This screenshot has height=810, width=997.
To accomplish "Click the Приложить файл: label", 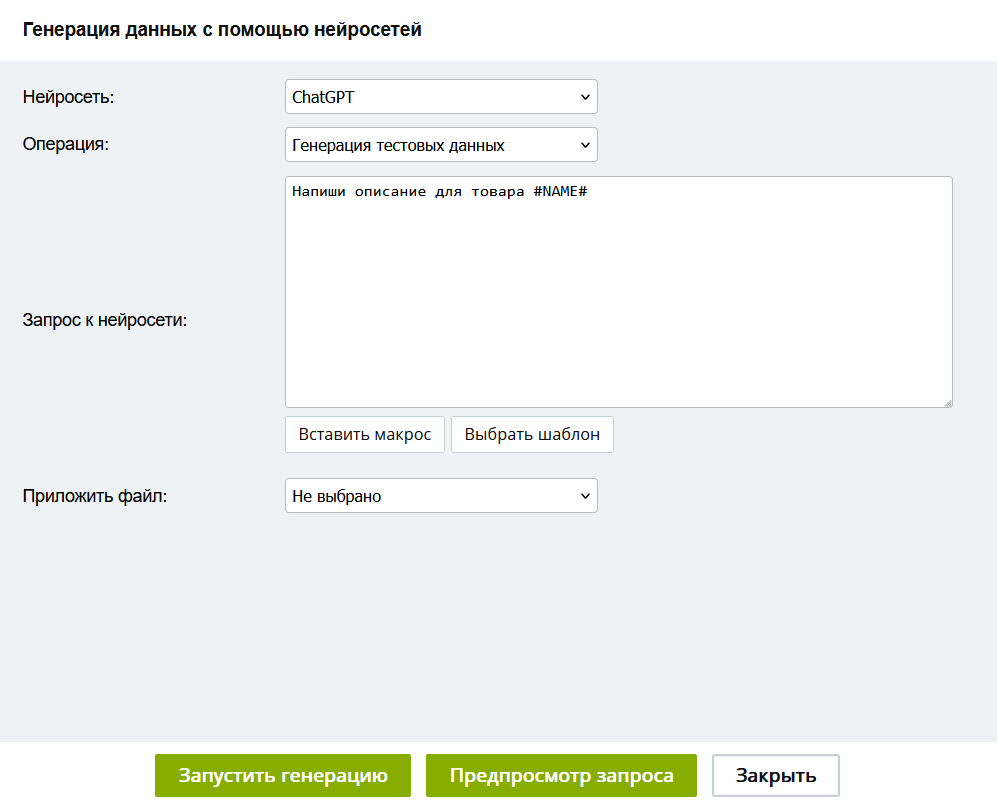I will (x=95, y=496).
